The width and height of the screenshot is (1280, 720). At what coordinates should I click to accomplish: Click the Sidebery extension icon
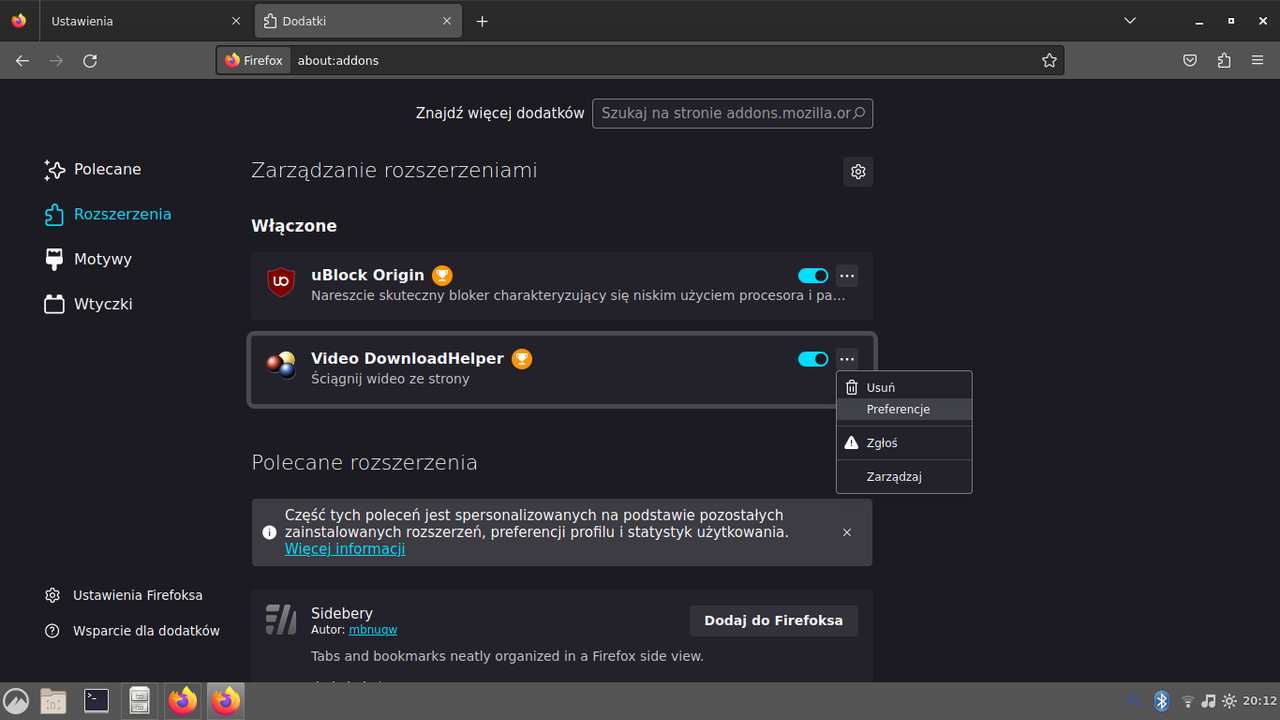coord(281,620)
